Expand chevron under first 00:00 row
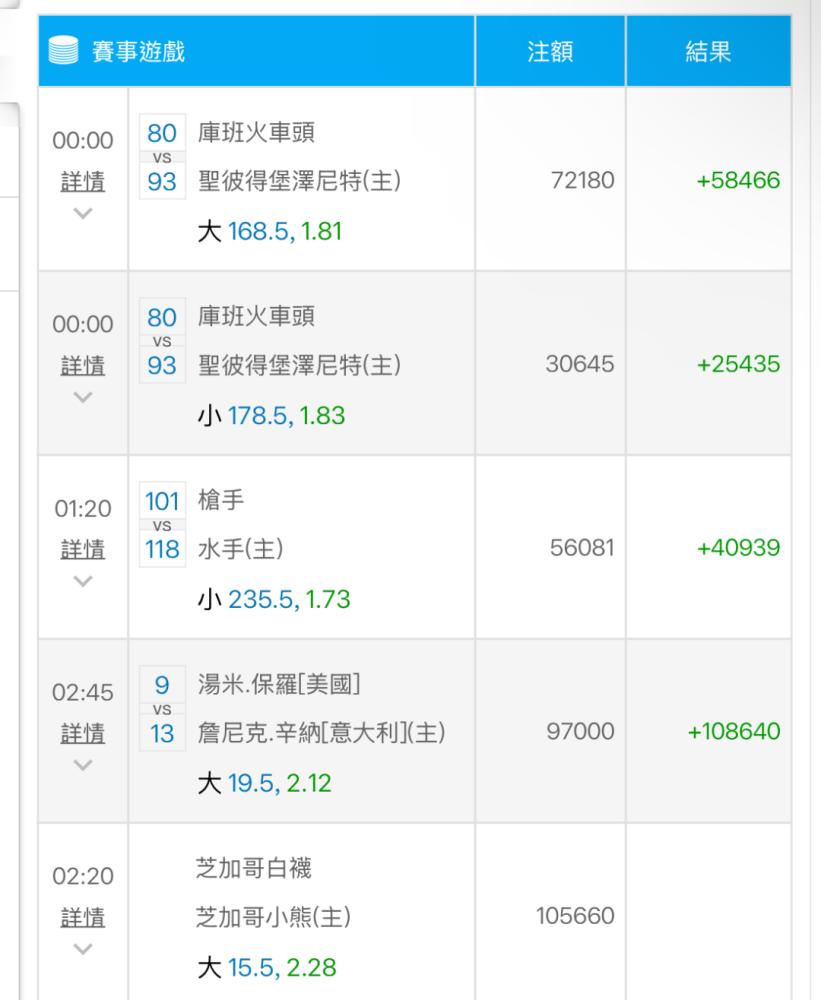Screen dimensions: 821x1000 coord(83,213)
